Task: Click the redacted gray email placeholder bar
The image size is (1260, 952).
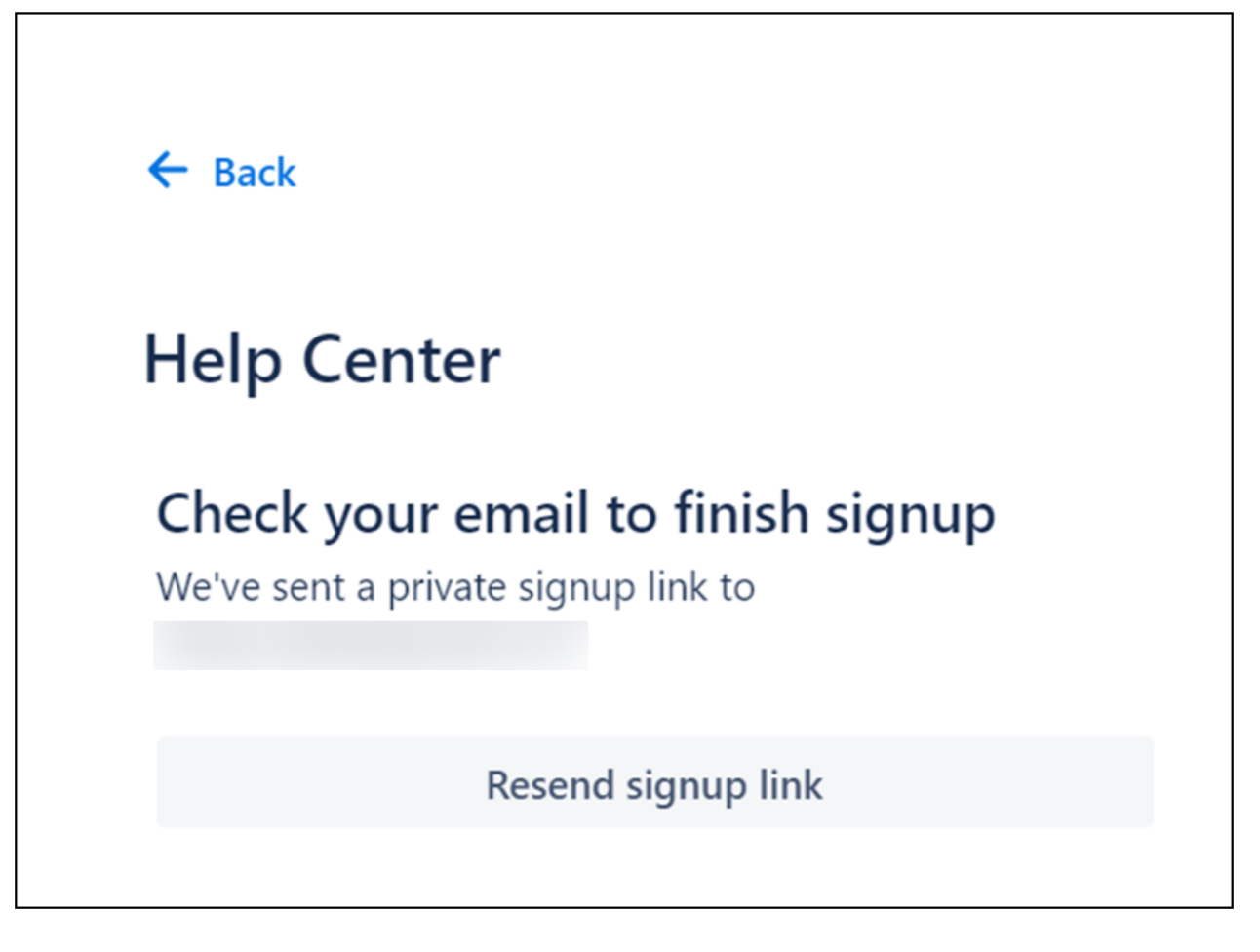Action: point(371,646)
